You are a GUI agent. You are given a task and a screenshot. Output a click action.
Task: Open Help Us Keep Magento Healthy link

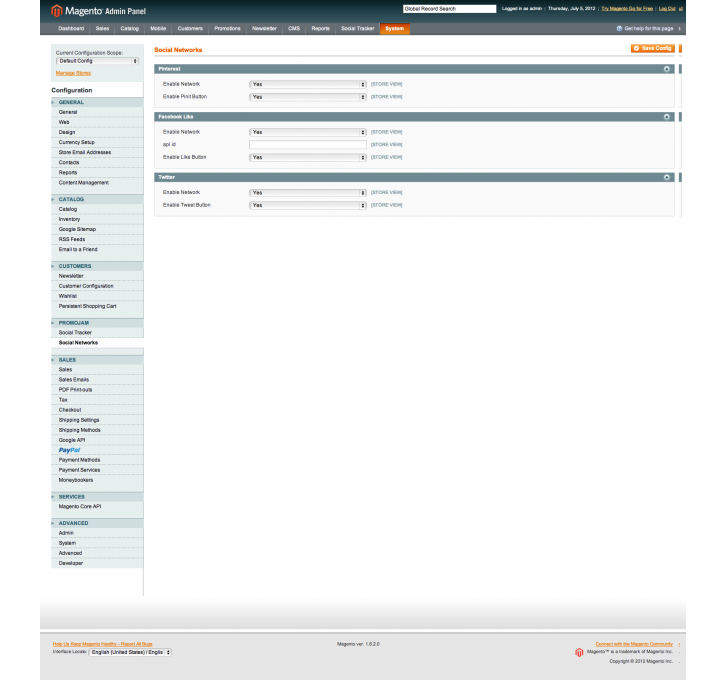(x=102, y=644)
